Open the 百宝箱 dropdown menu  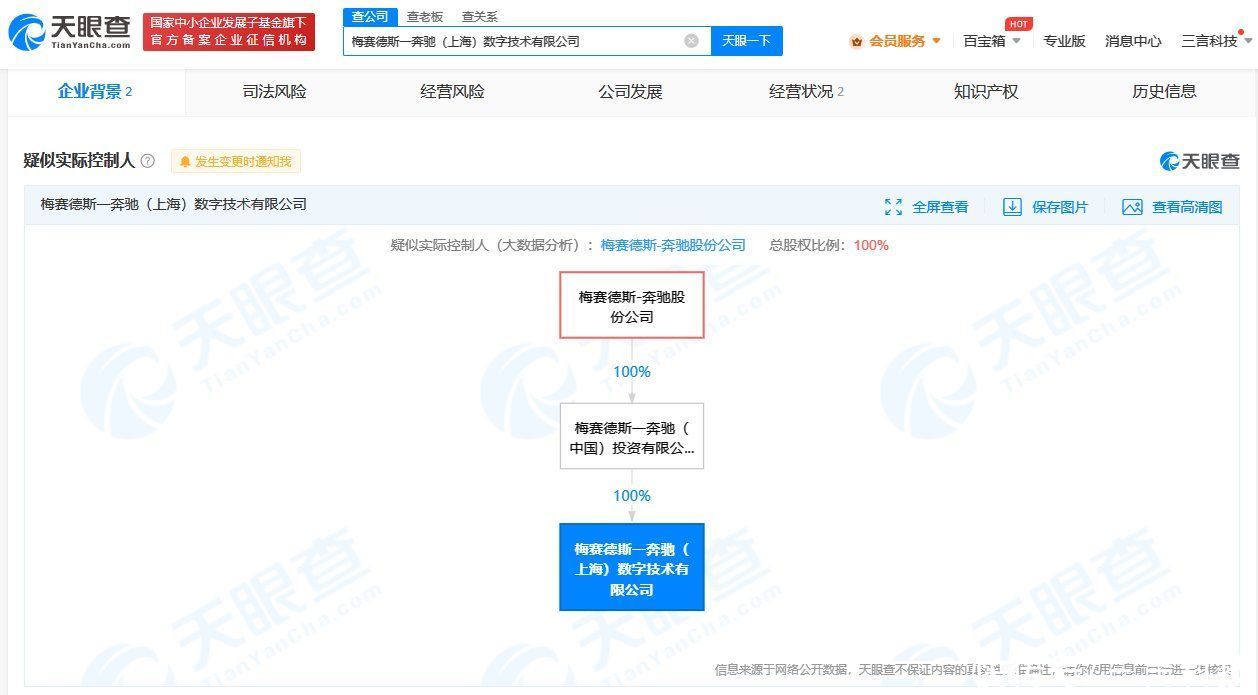992,41
